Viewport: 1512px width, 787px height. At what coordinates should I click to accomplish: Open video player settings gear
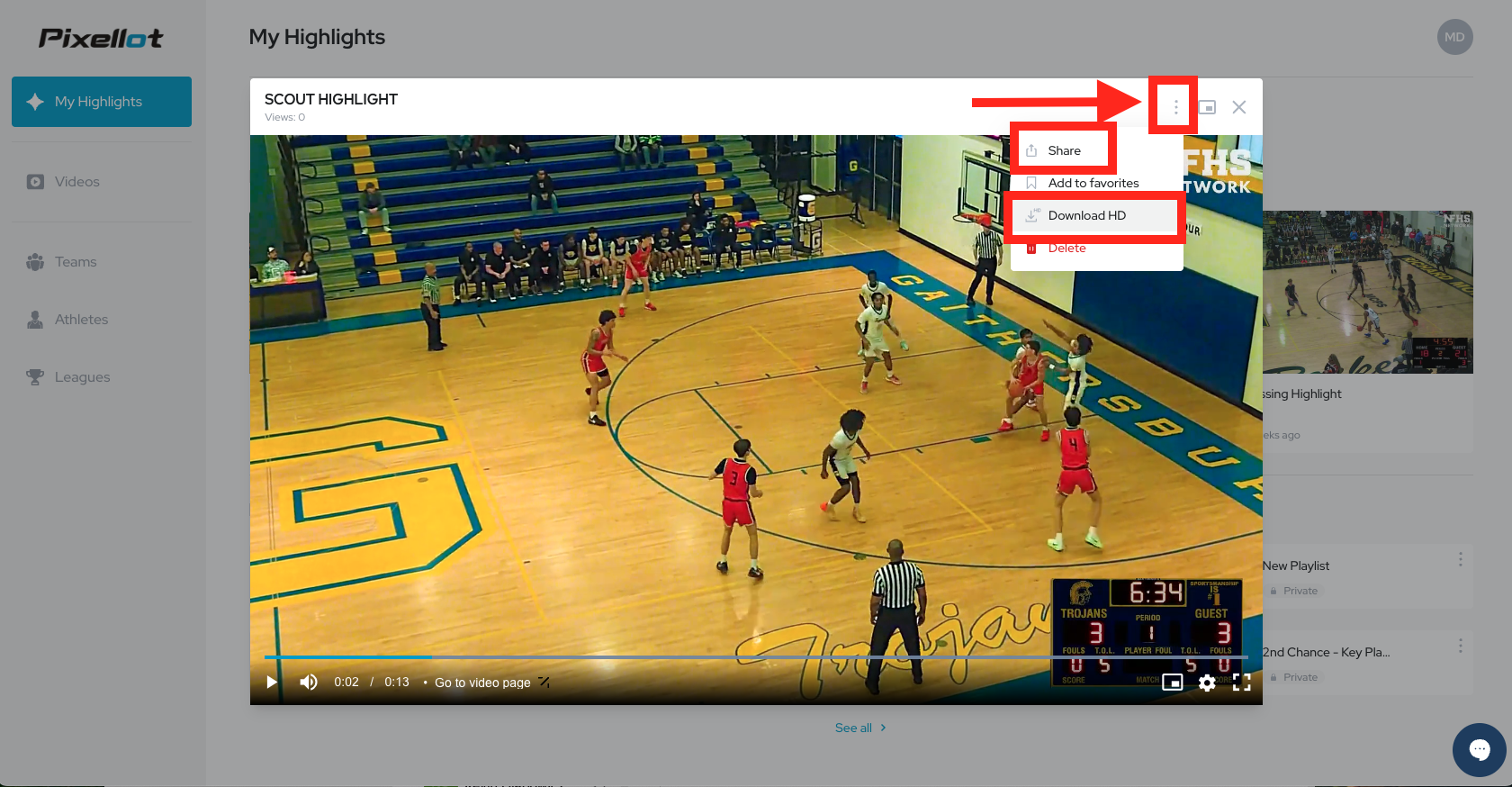tap(1207, 683)
